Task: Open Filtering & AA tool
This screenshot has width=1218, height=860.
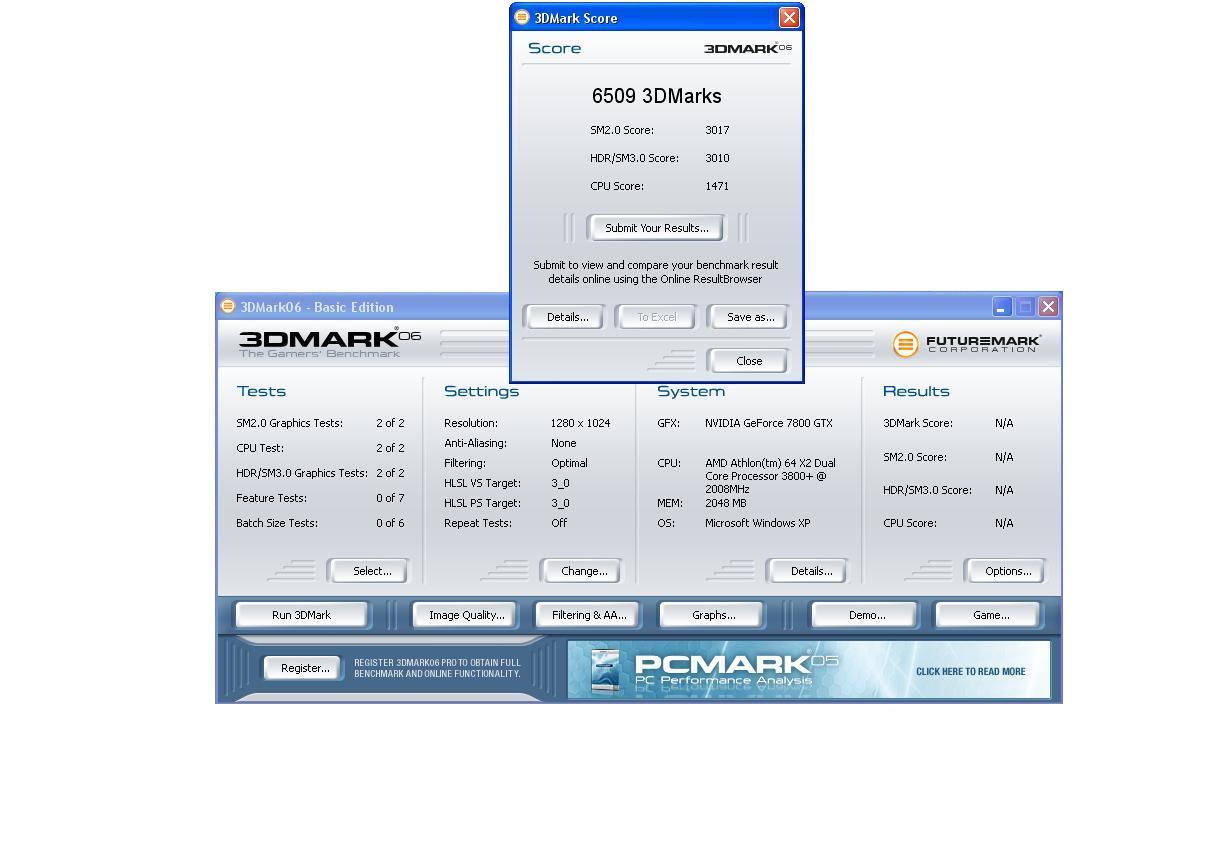Action: tap(588, 615)
